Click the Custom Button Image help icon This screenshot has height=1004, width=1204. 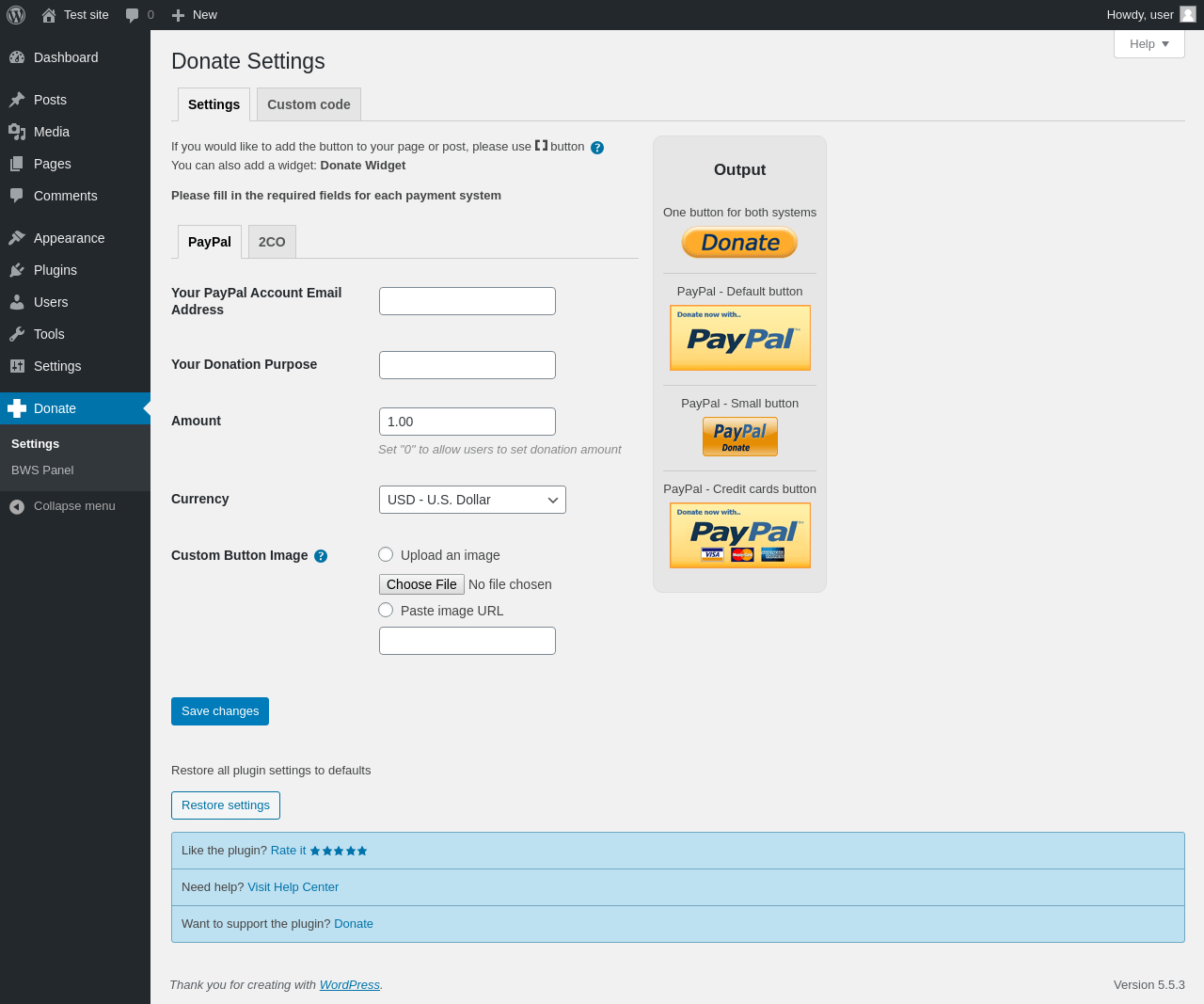tap(321, 556)
